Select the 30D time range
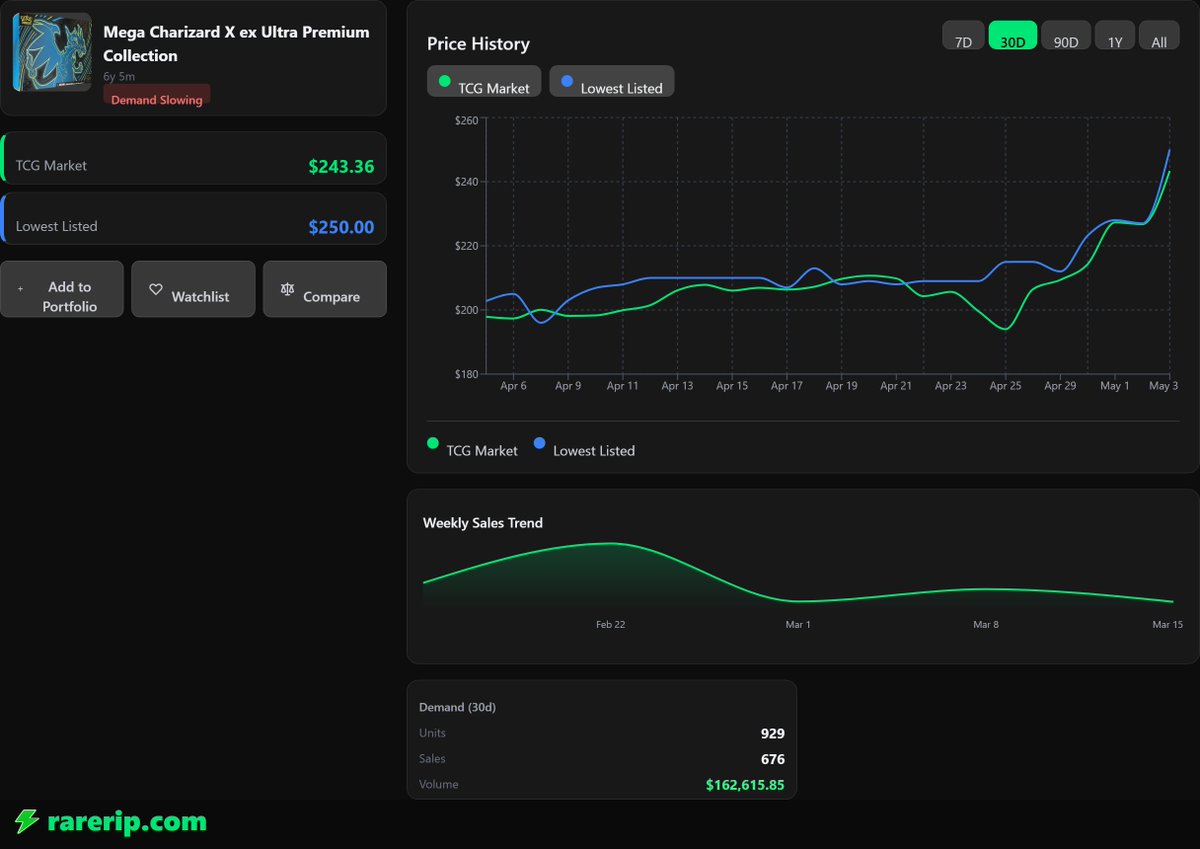 coord(1013,36)
